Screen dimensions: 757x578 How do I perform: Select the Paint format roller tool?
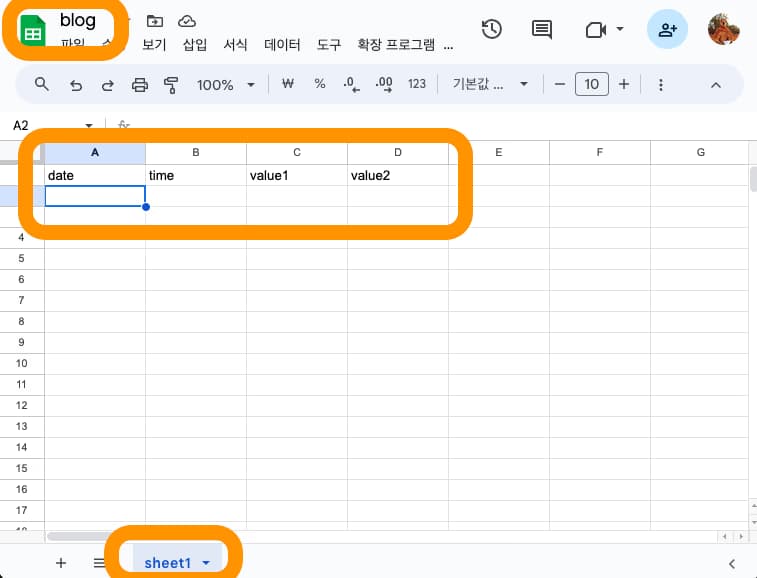(x=170, y=85)
